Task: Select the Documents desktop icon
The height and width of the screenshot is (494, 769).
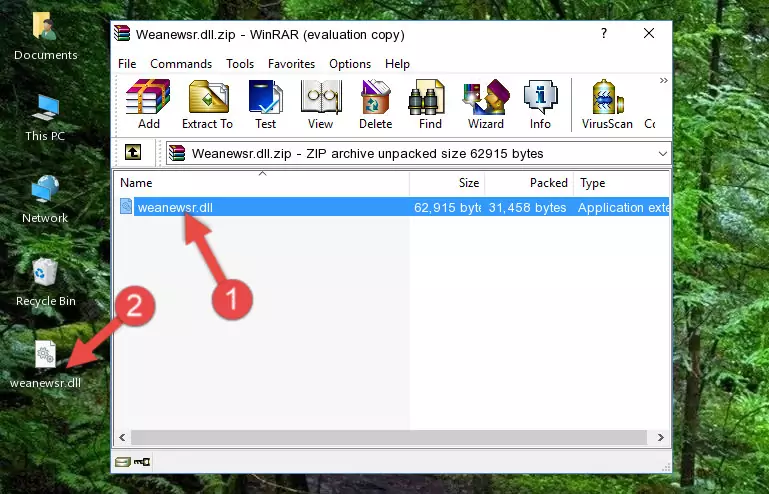Action: pyautogui.click(x=45, y=36)
